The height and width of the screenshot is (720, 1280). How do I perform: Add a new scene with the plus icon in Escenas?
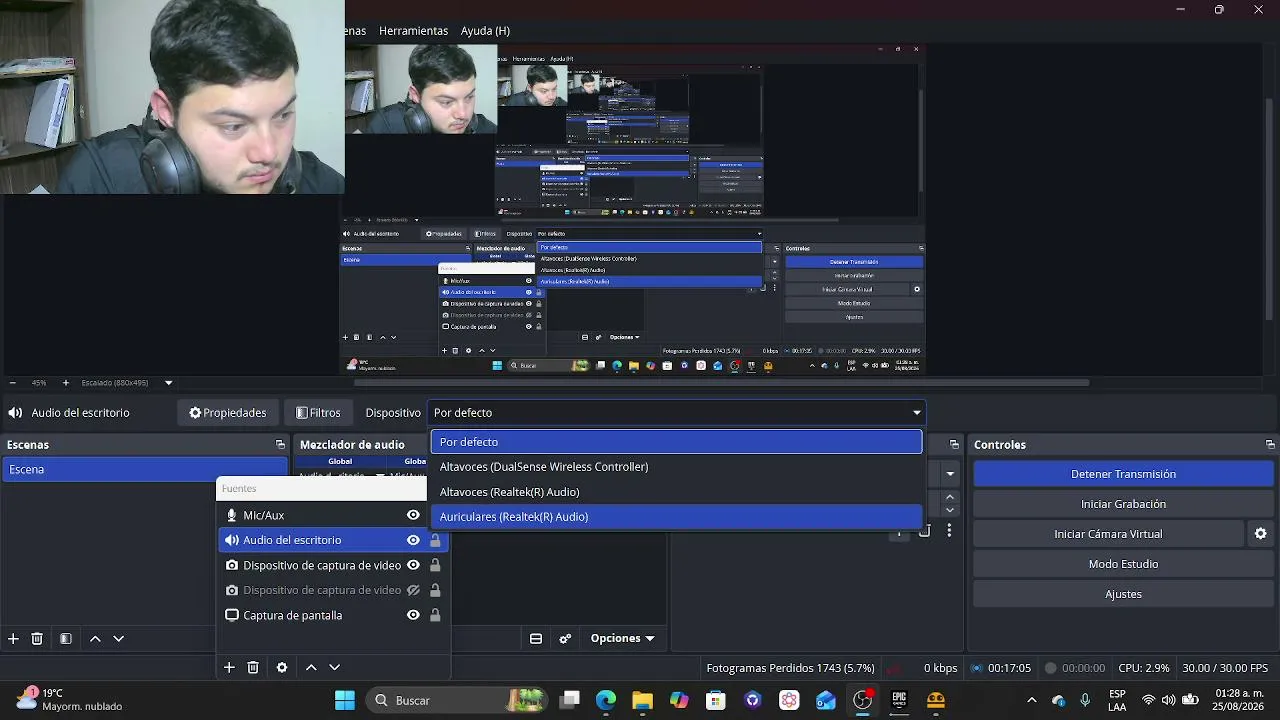(13, 638)
